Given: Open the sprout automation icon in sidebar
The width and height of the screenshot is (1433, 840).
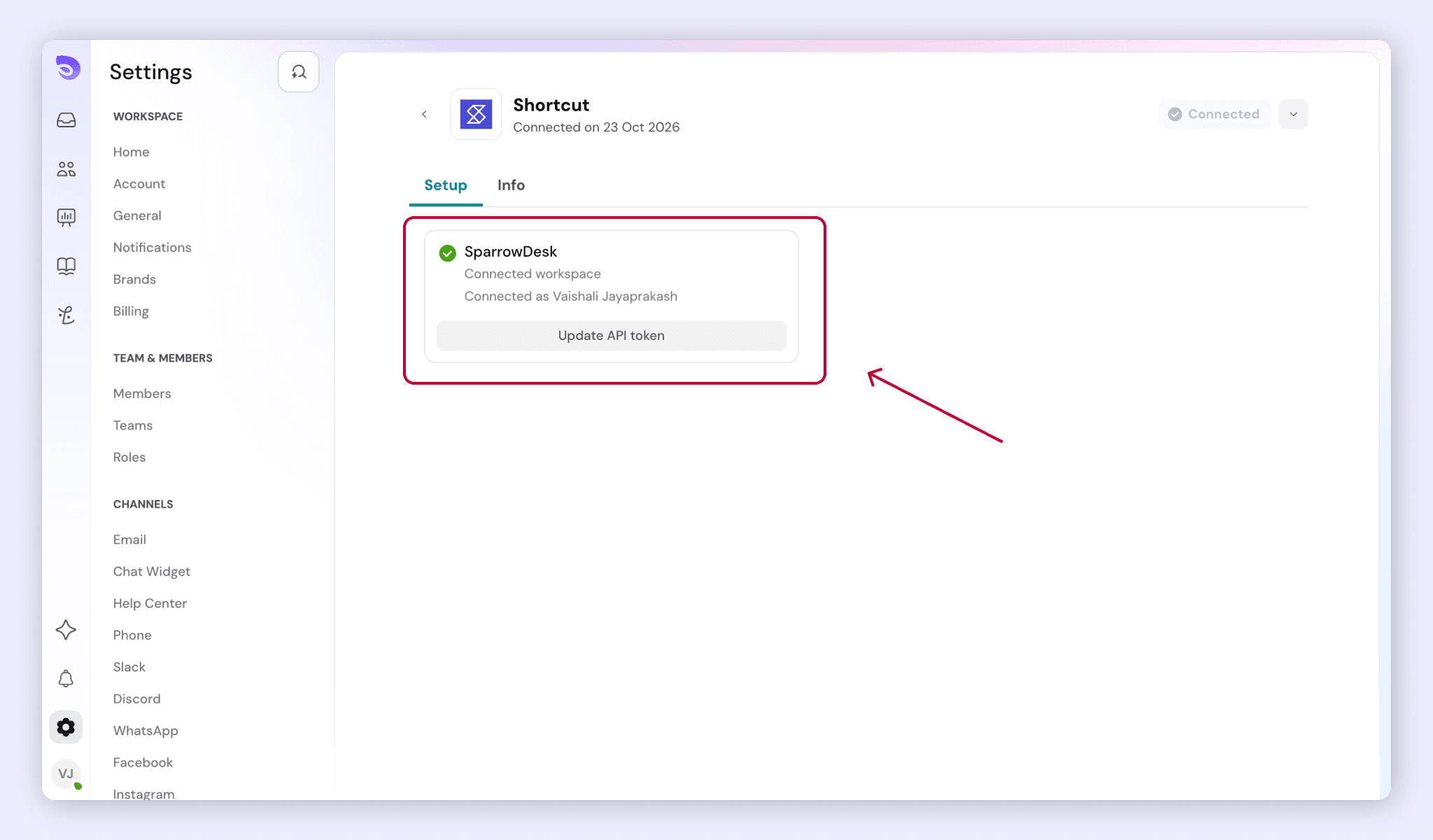Looking at the screenshot, I should (66, 315).
